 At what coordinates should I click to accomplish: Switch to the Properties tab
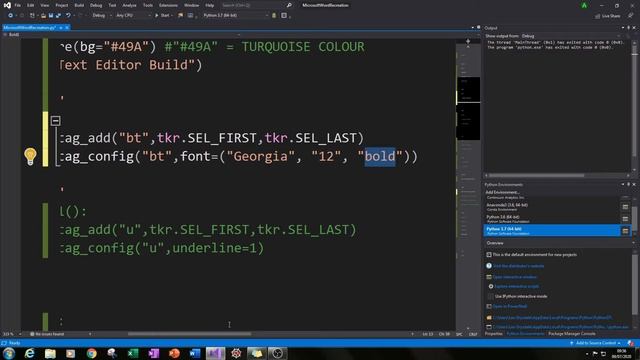click(x=493, y=334)
